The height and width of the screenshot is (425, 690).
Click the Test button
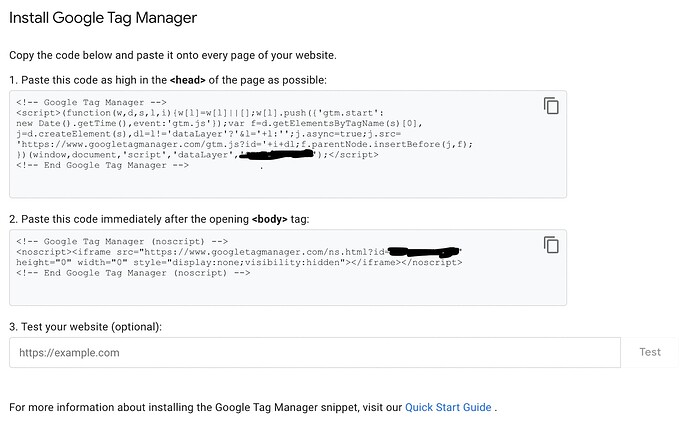point(650,352)
